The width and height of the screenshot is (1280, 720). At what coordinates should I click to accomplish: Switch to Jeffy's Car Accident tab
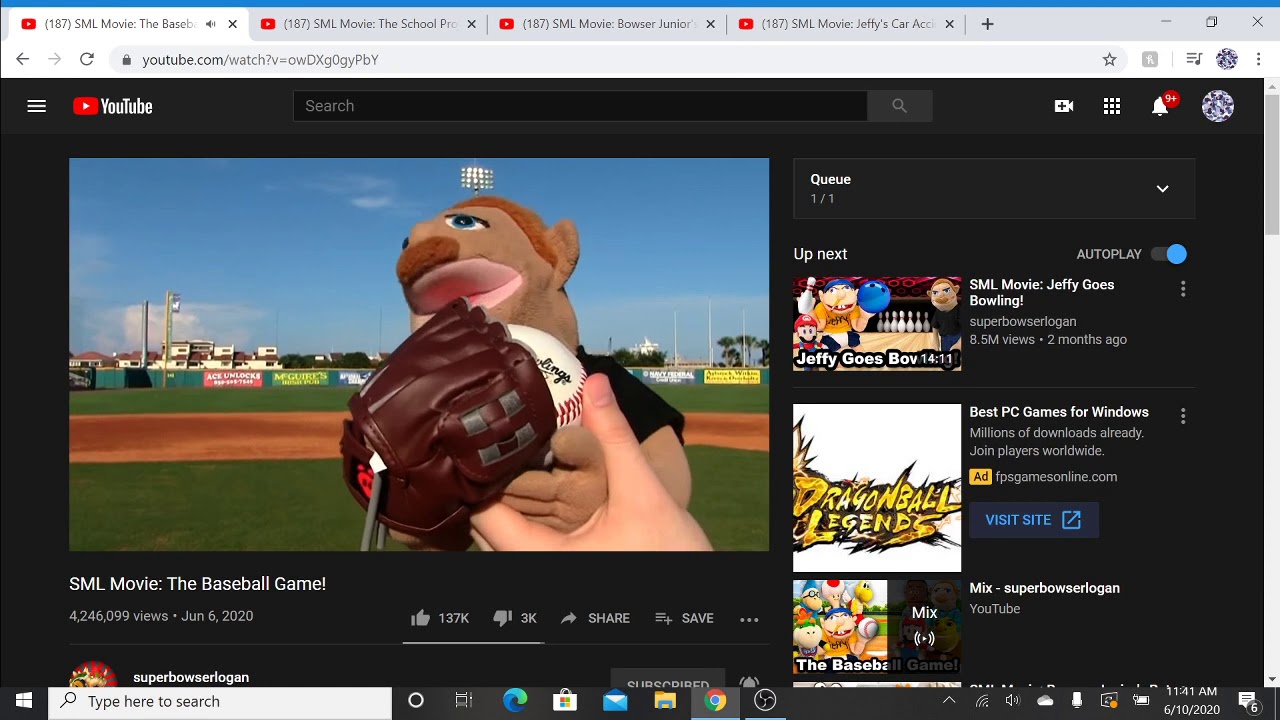[846, 24]
